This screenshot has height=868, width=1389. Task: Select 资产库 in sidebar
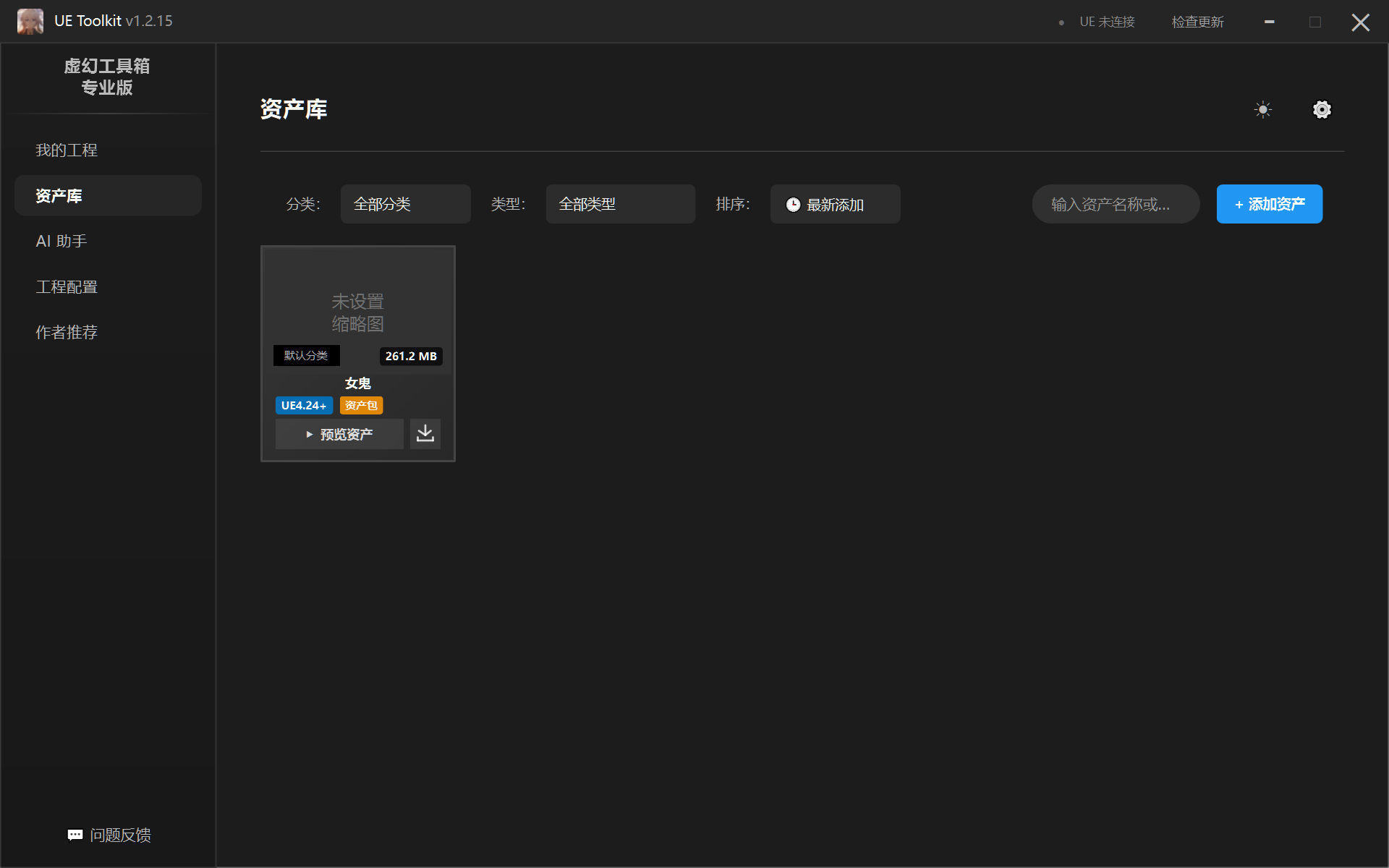[108, 195]
